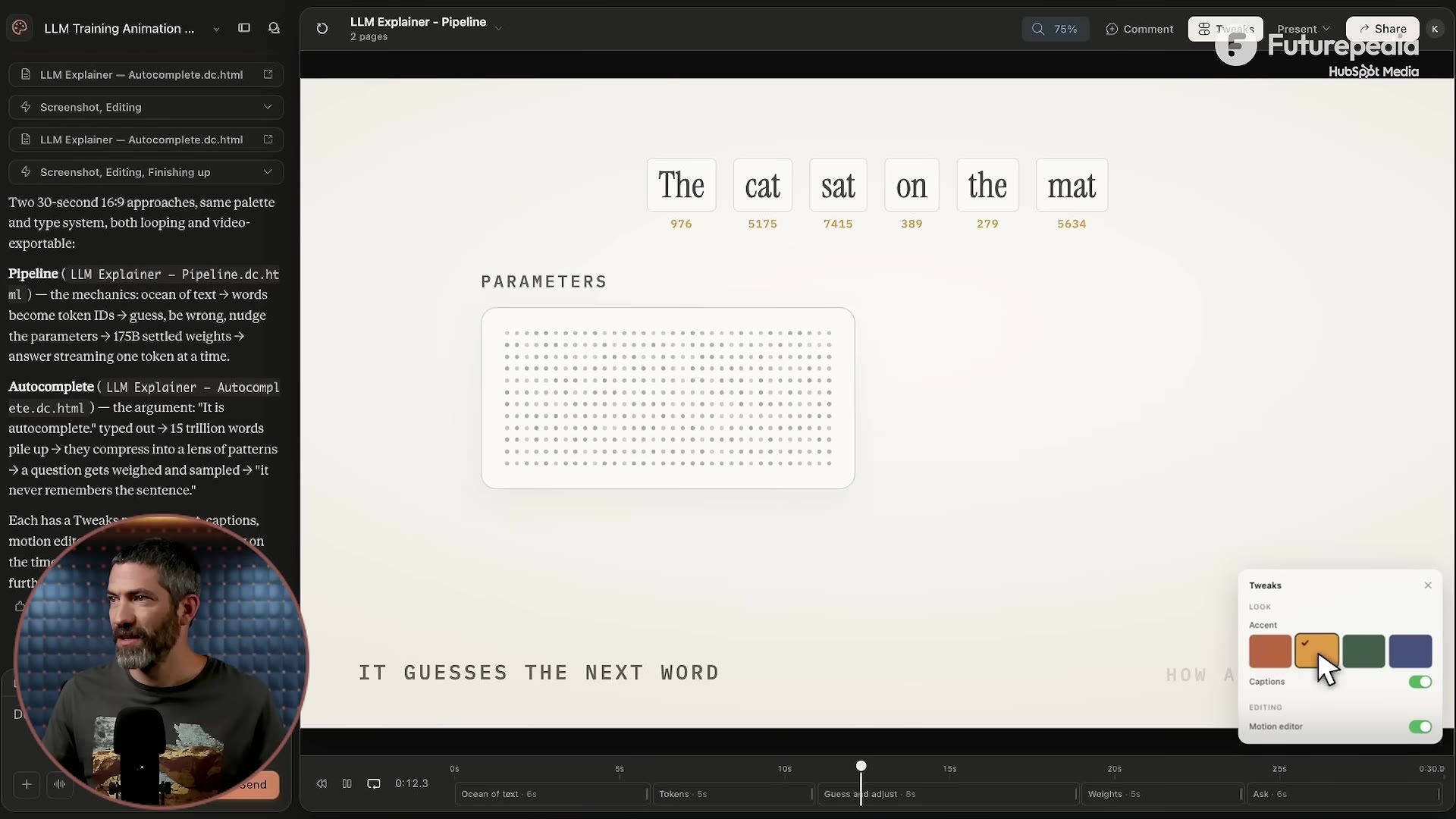Toggle the Captions switch off
Image resolution: width=1456 pixels, height=819 pixels.
1420,682
